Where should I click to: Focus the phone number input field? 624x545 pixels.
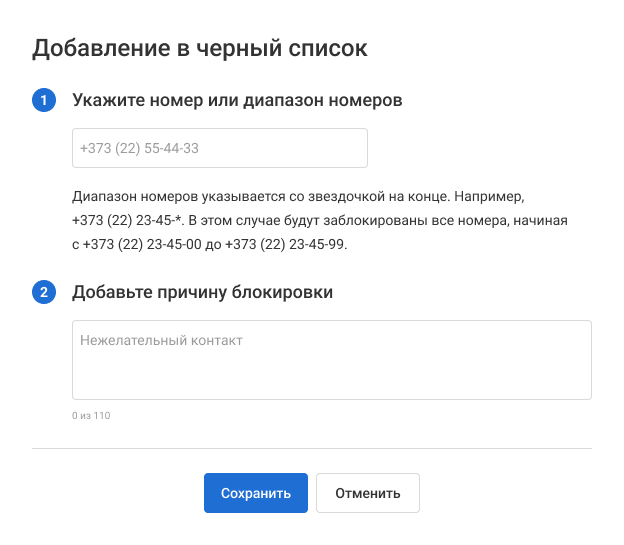pos(220,148)
